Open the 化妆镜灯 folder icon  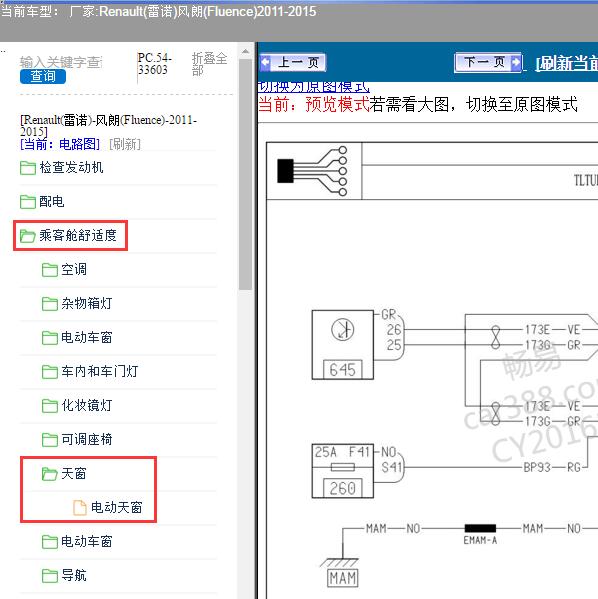point(50,406)
